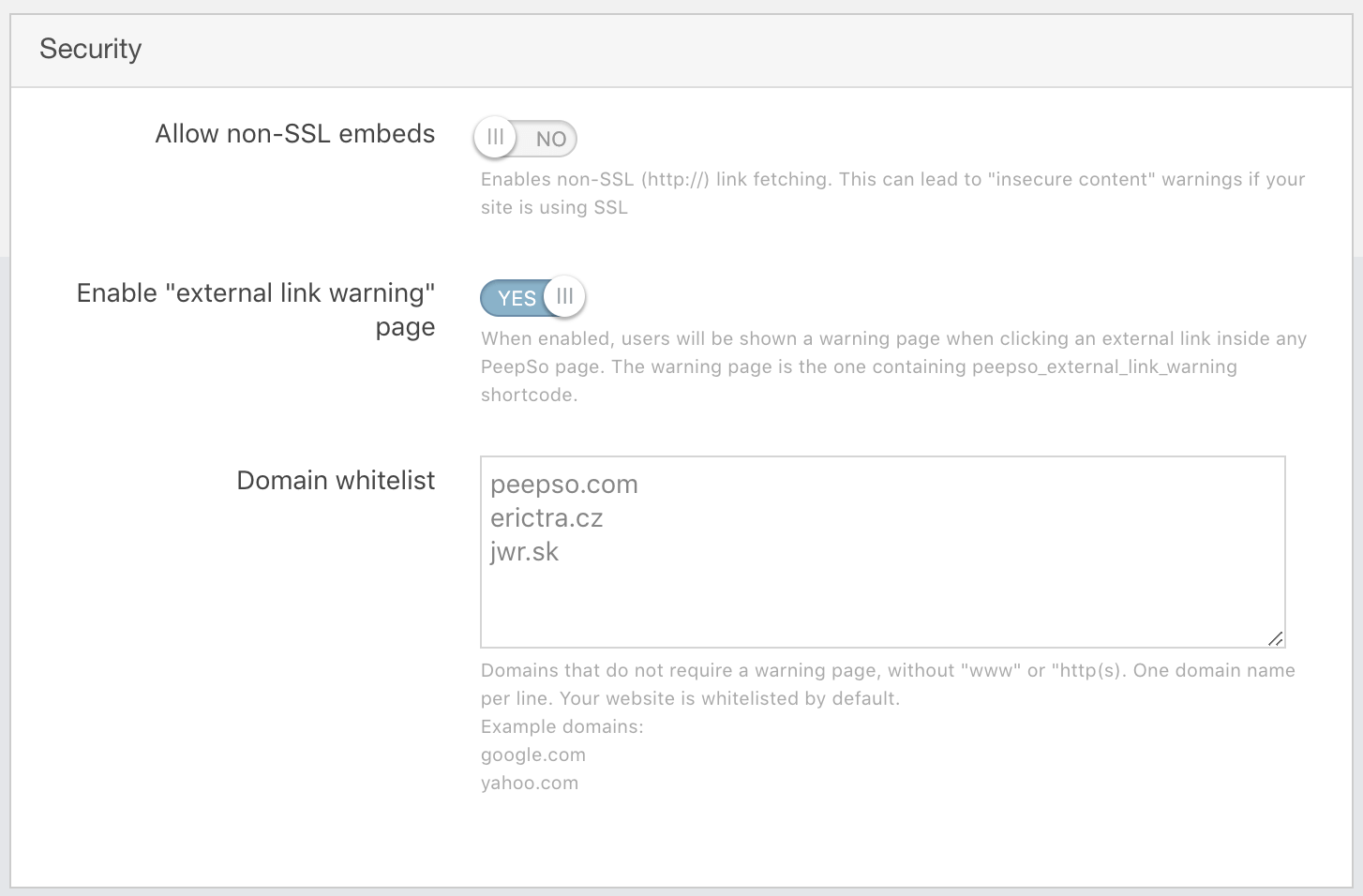Grab the textarea resize handle corner

pos(1275,638)
